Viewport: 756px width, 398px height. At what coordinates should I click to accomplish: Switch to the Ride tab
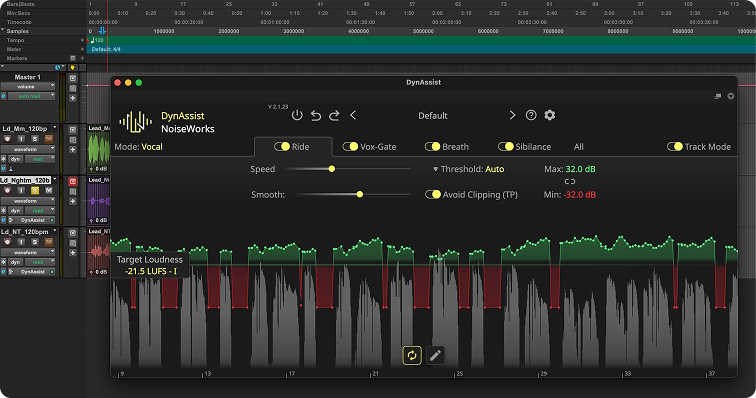(x=293, y=147)
